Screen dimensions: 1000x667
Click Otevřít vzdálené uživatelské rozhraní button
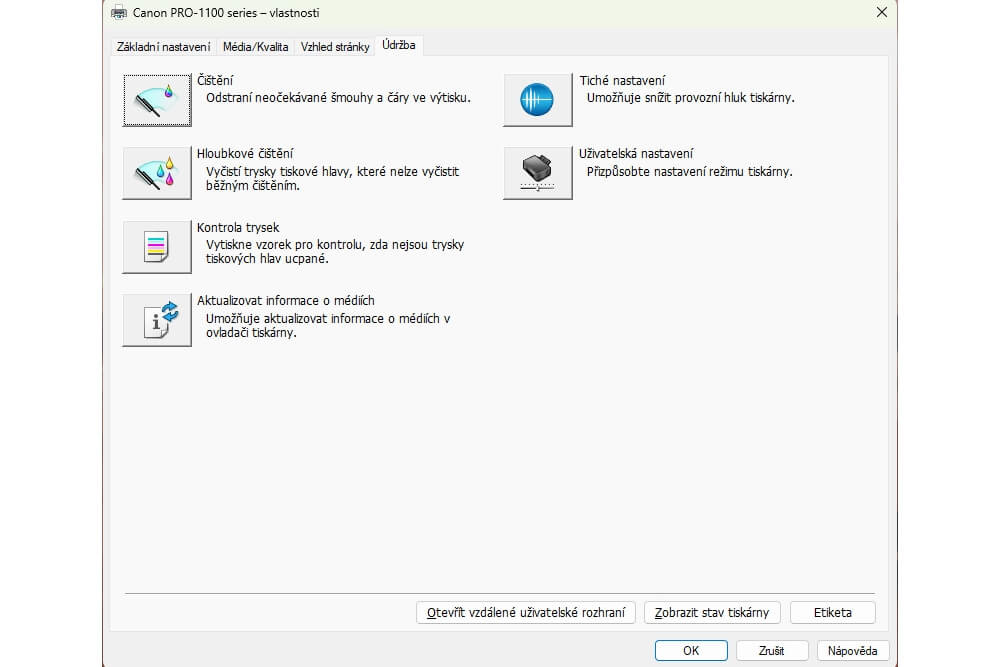526,613
